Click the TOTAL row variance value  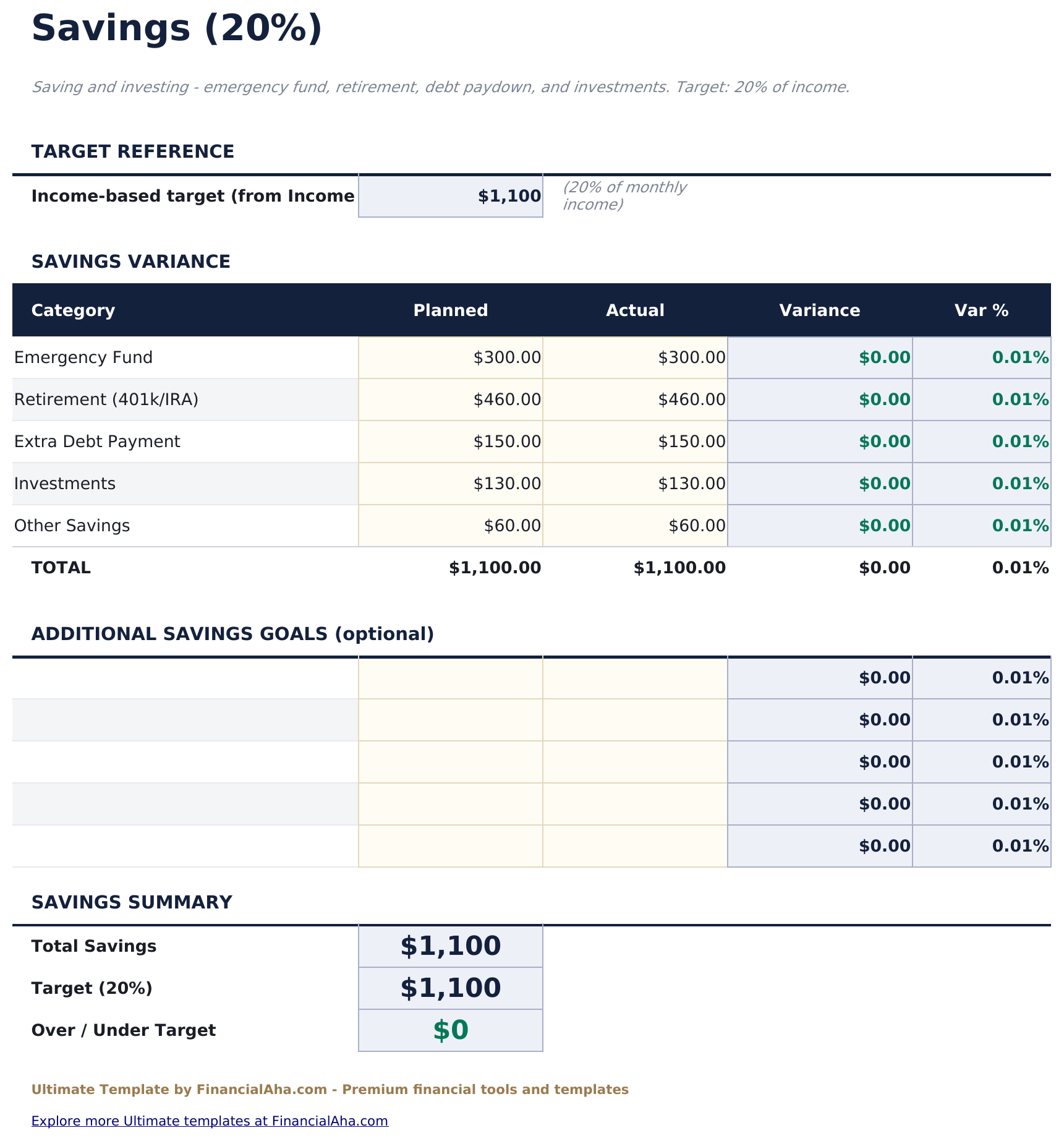click(x=883, y=566)
